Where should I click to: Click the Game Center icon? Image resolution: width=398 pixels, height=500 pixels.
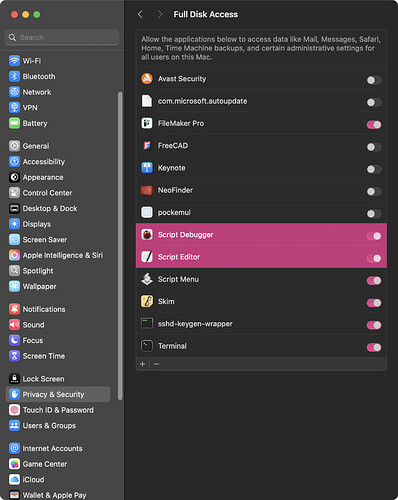click(x=14, y=464)
